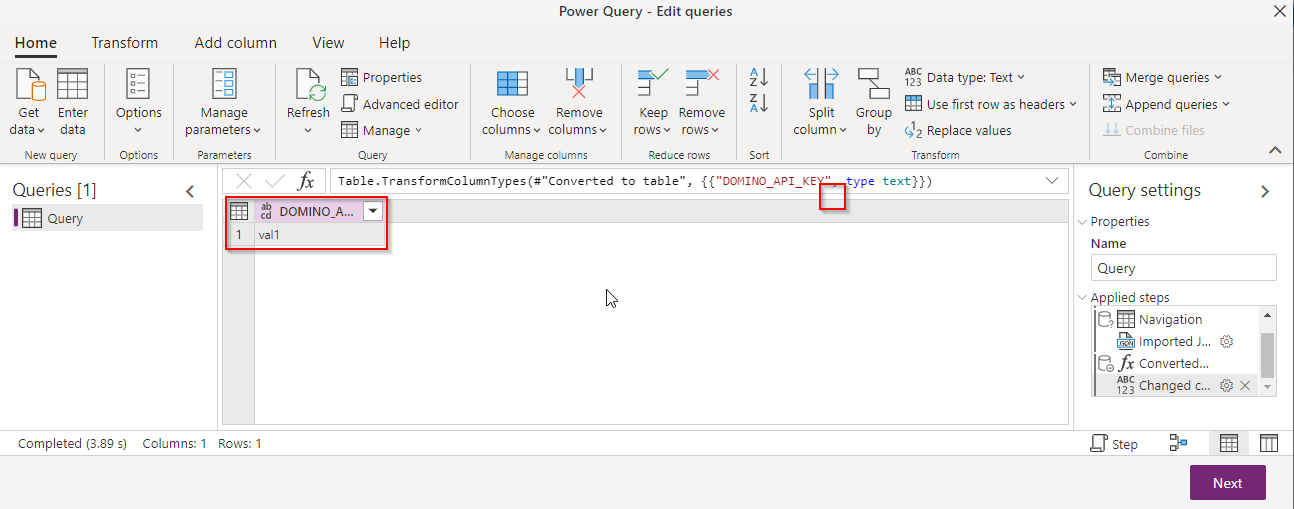Screen dimensions: 1294x509
Task: Select the val1 cell
Action: tap(319, 235)
